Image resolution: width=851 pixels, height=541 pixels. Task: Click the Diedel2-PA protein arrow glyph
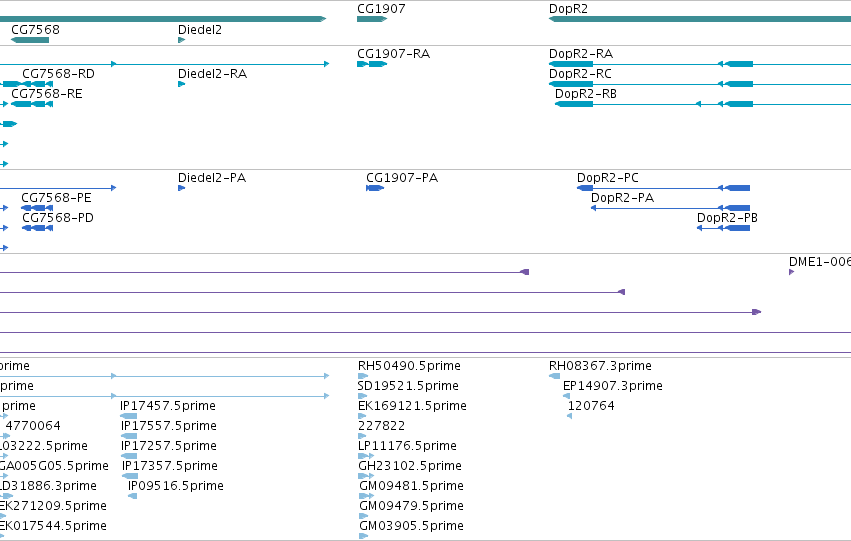(181, 188)
